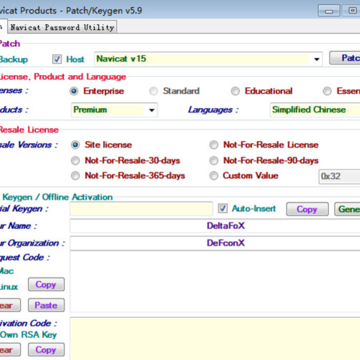The height and width of the screenshot is (360, 360).
Task: Click the name field containing DeltaFoX
Action: tap(215, 226)
